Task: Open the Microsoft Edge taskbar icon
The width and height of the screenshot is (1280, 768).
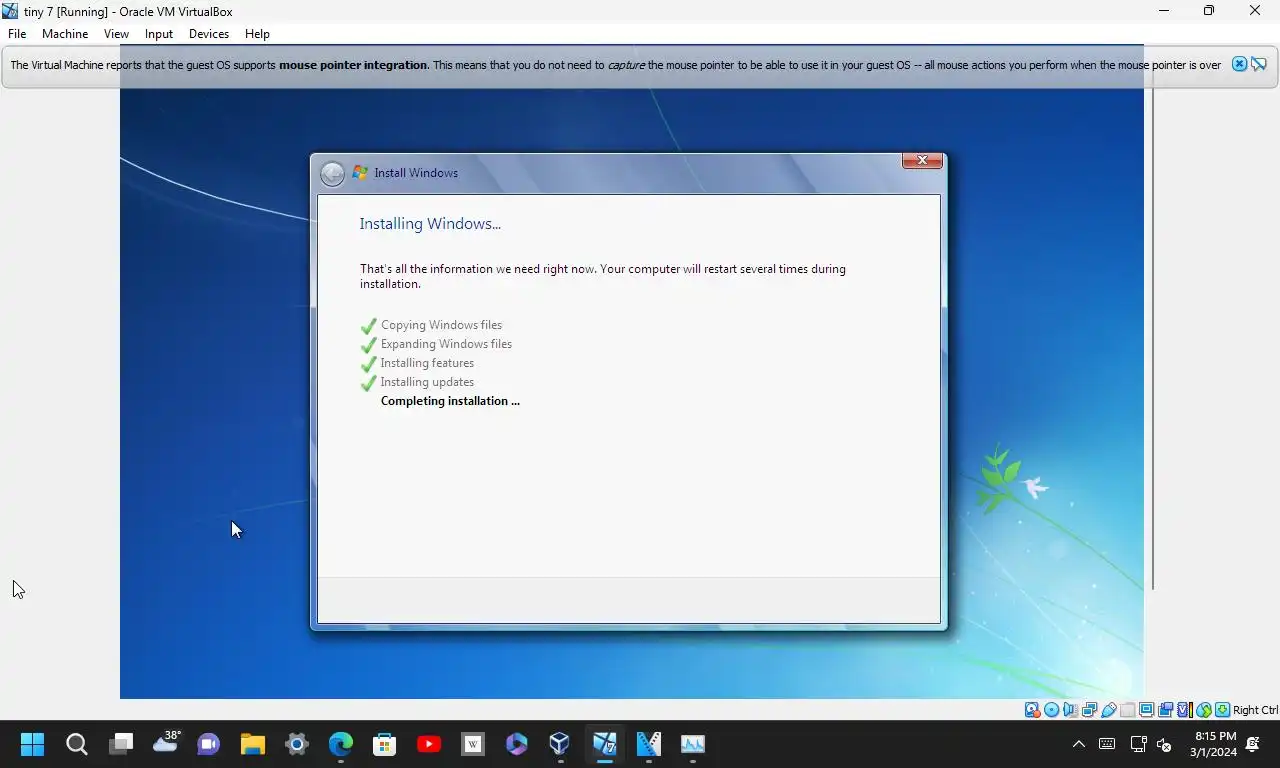Action: (x=340, y=744)
